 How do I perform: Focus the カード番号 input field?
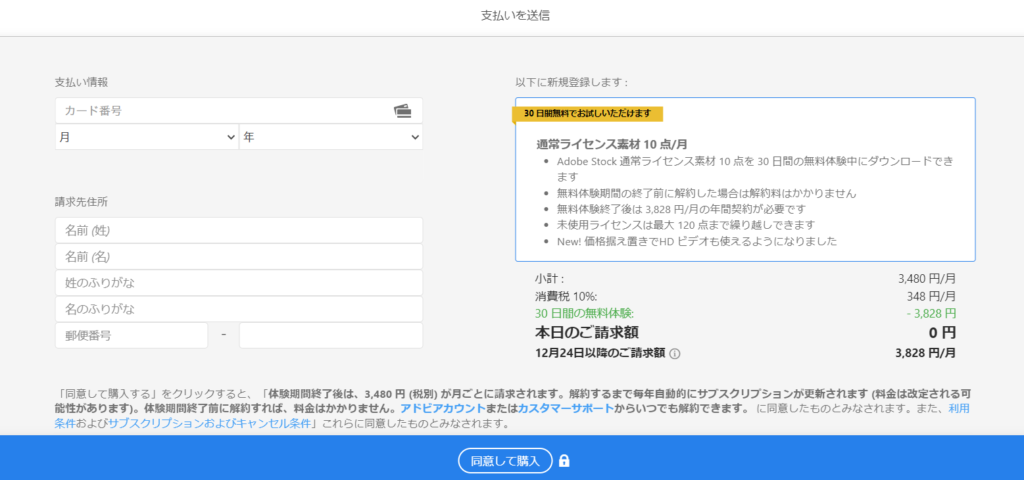tap(220, 111)
